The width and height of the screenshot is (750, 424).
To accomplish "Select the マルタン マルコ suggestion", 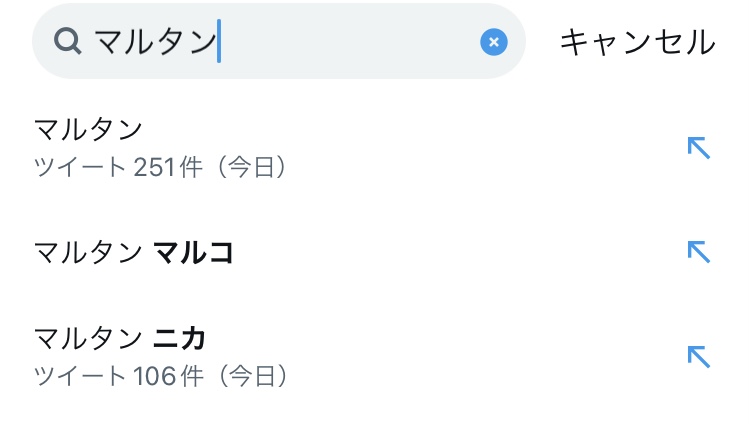I will click(134, 253).
